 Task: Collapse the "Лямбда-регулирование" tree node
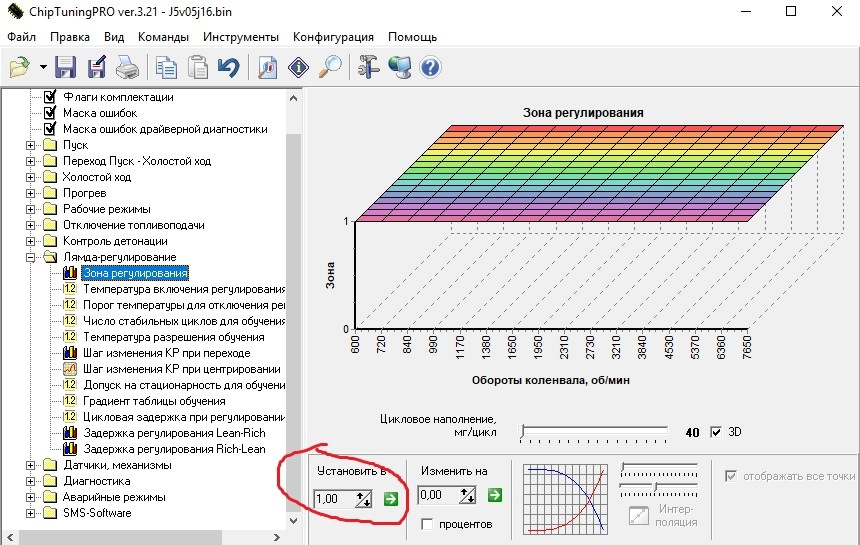pyautogui.click(x=32, y=257)
